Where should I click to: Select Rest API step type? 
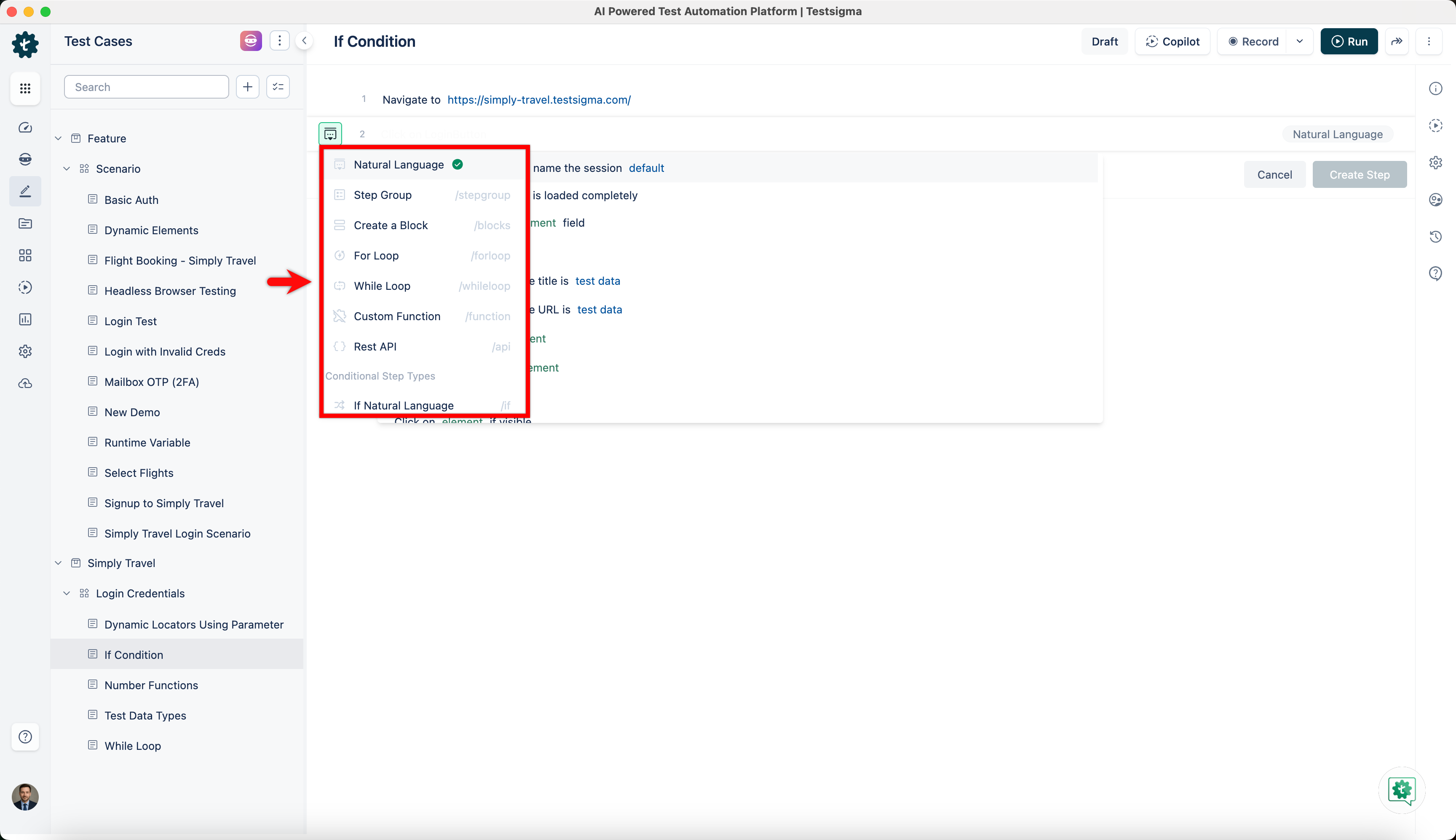(423, 346)
